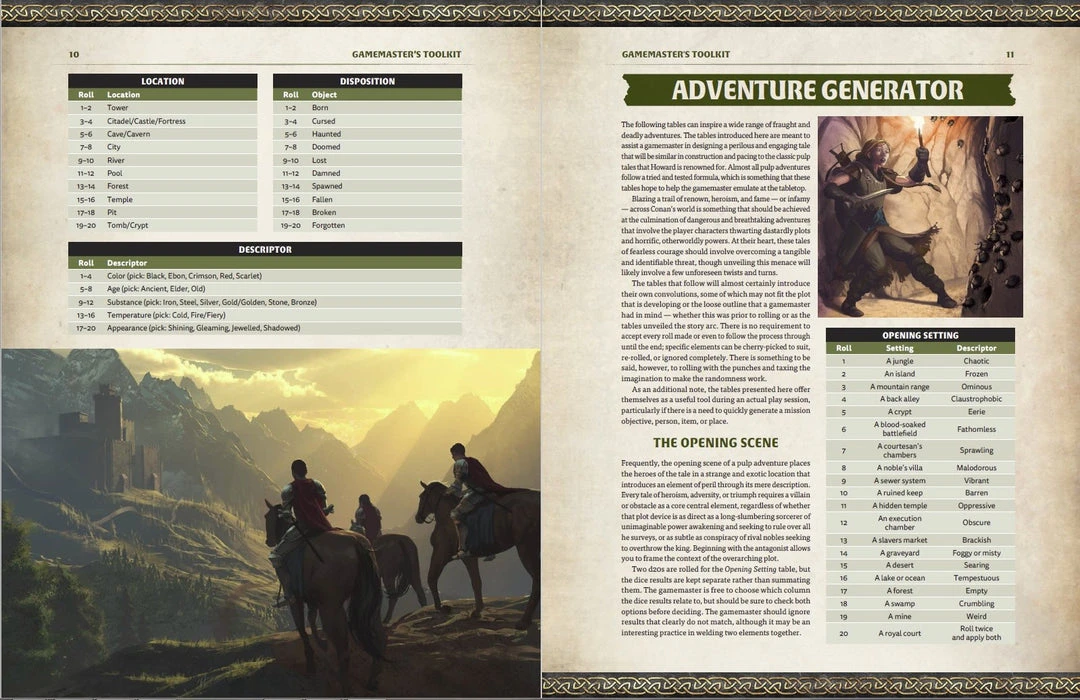The width and height of the screenshot is (1080, 700).
Task: Click page number 10 on left page
Action: (74, 54)
